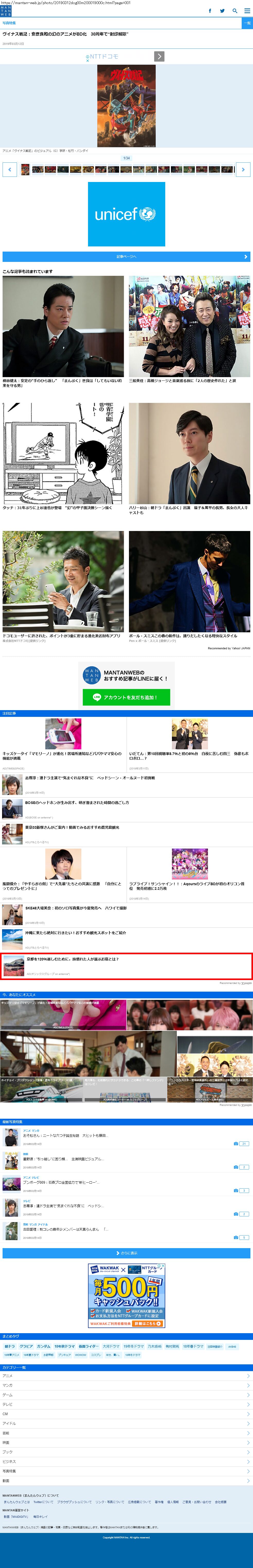The image size is (253, 1568).
Task: Select the ガンダム tag
Action: [x=44, y=1346]
